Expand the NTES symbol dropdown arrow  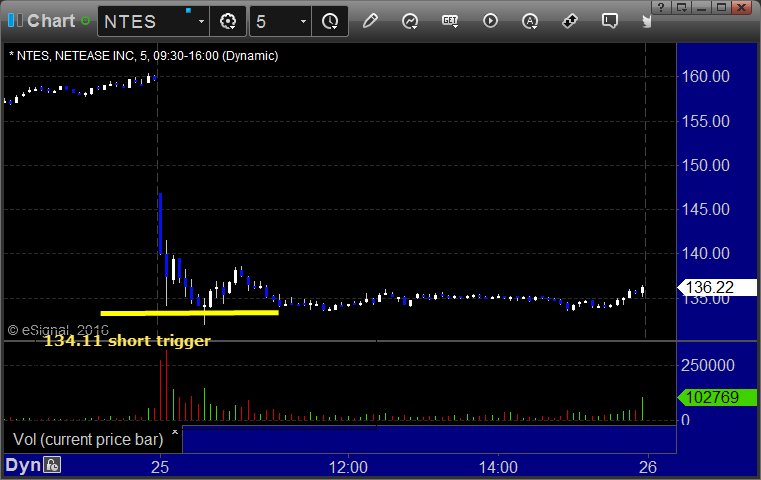[x=201, y=21]
